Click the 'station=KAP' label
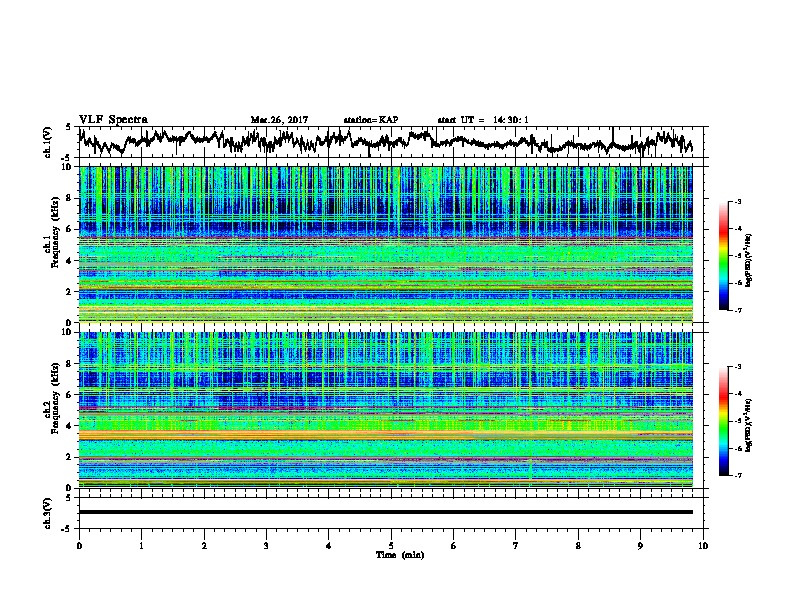This screenshot has width=792, height=612. (x=371, y=120)
